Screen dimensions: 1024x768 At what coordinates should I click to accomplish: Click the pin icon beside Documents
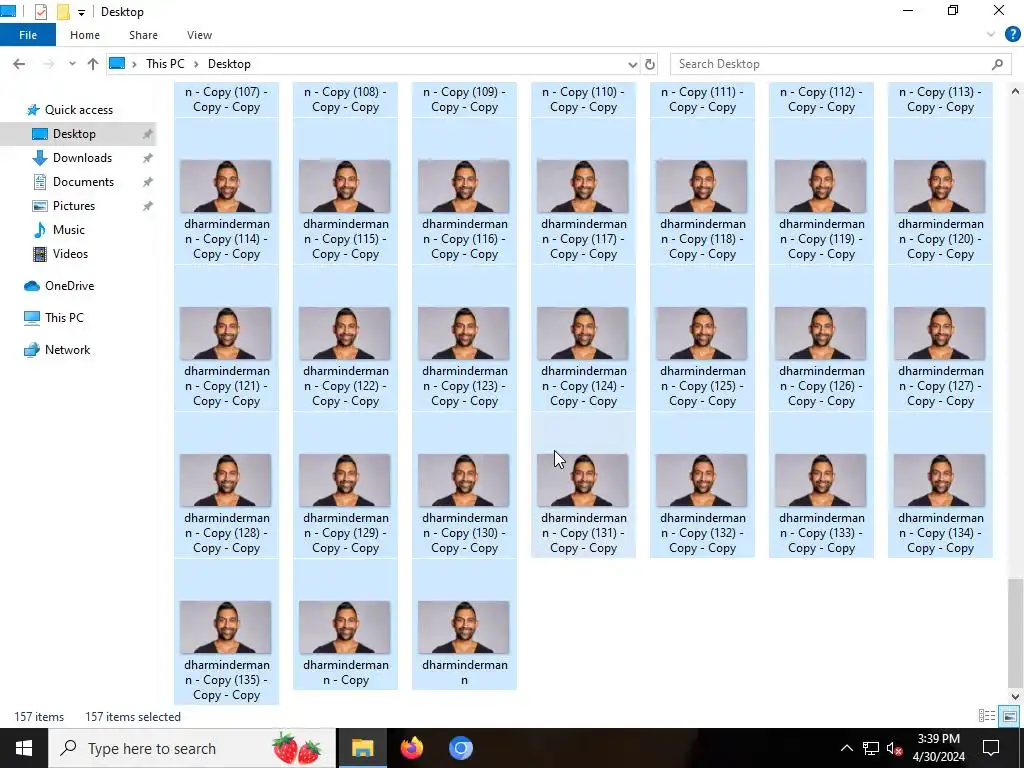[x=148, y=182]
